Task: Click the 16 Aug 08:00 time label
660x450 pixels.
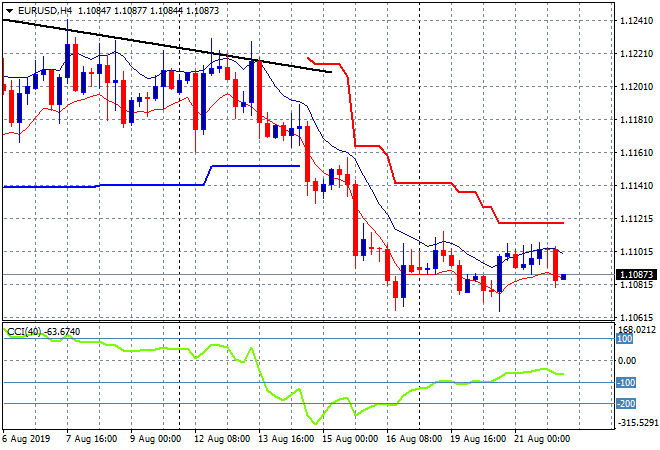Action: click(x=413, y=439)
